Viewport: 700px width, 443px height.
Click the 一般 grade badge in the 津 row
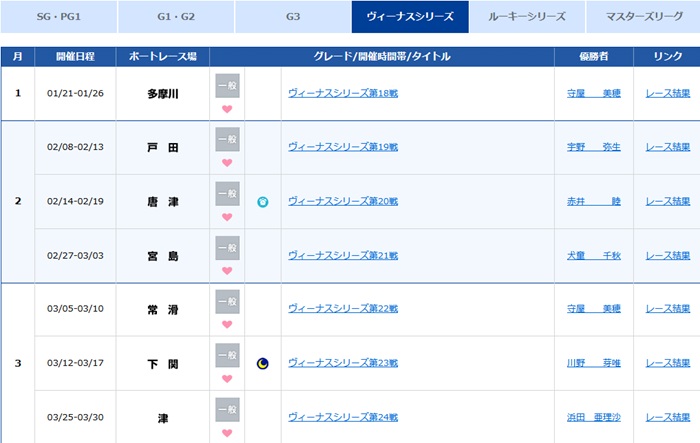tap(227, 410)
